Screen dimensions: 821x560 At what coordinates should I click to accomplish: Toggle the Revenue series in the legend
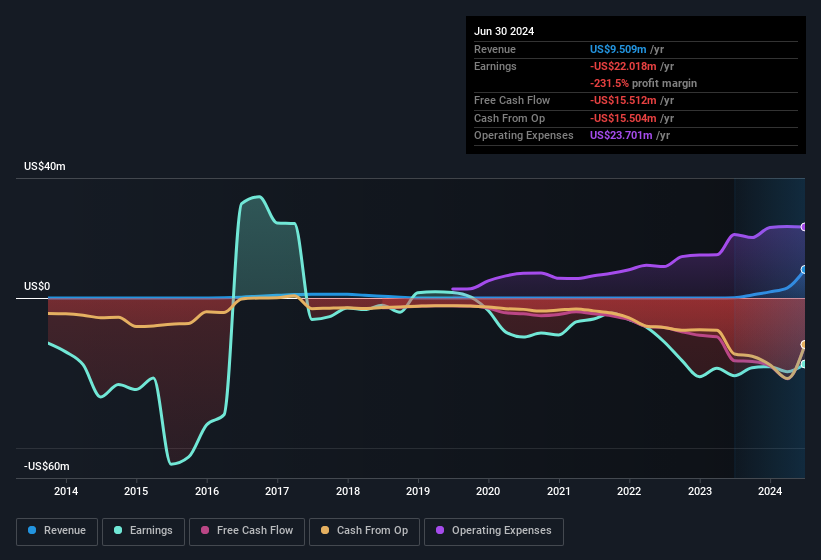point(58,531)
